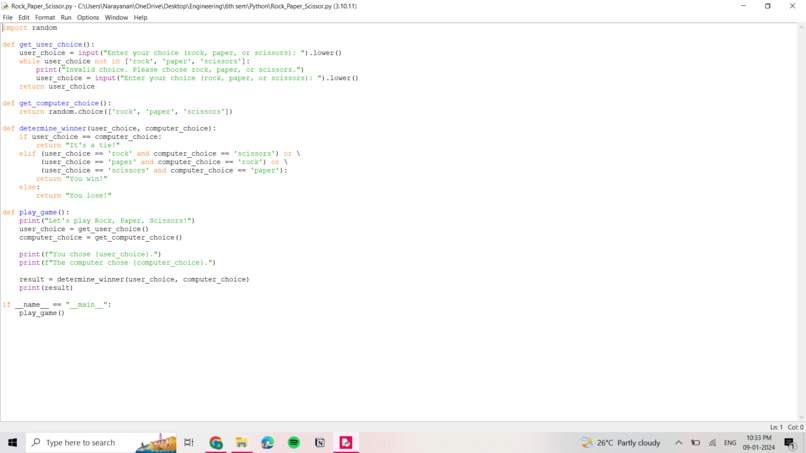Image resolution: width=806 pixels, height=453 pixels.
Task: Click the battery icon in system tray
Action: point(695,442)
